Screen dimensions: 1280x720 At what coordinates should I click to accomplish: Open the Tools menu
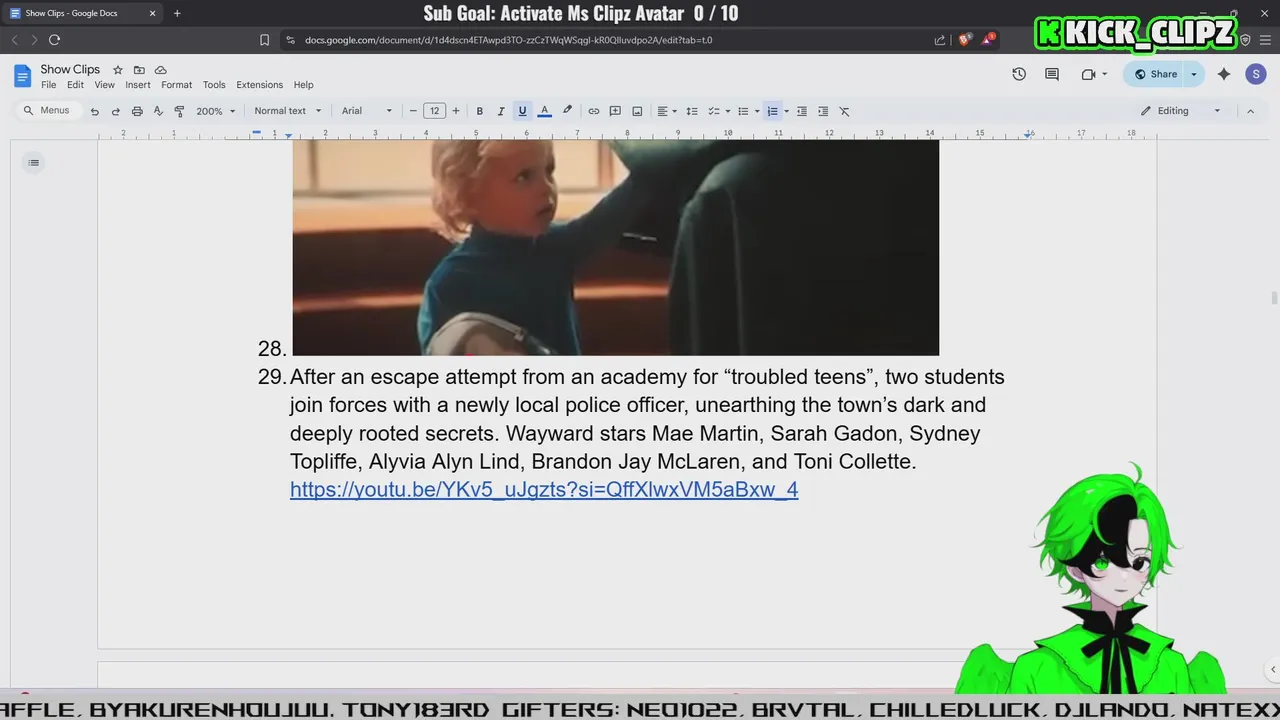[x=214, y=85]
